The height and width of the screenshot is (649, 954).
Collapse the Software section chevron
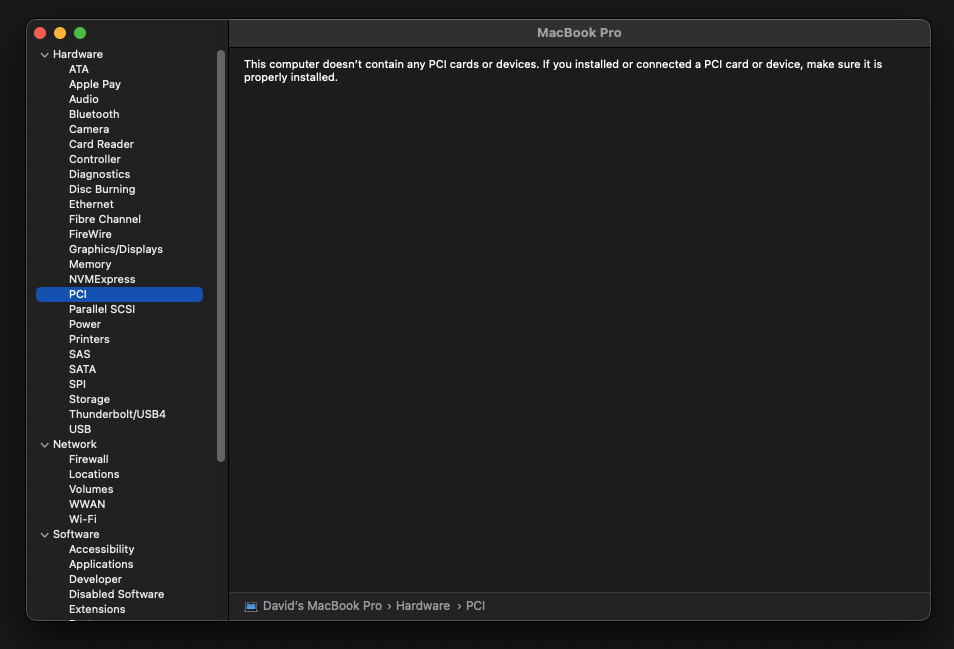[x=44, y=535]
